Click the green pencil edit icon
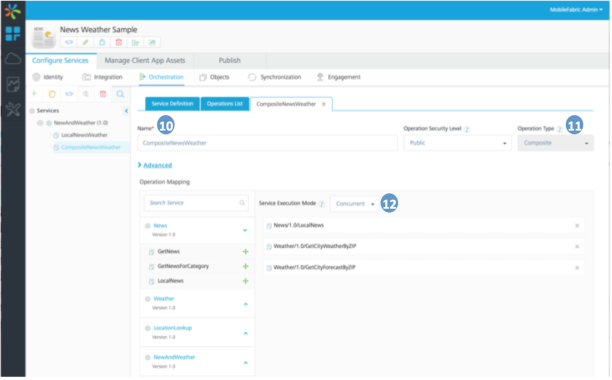 pyautogui.click(x=85, y=42)
